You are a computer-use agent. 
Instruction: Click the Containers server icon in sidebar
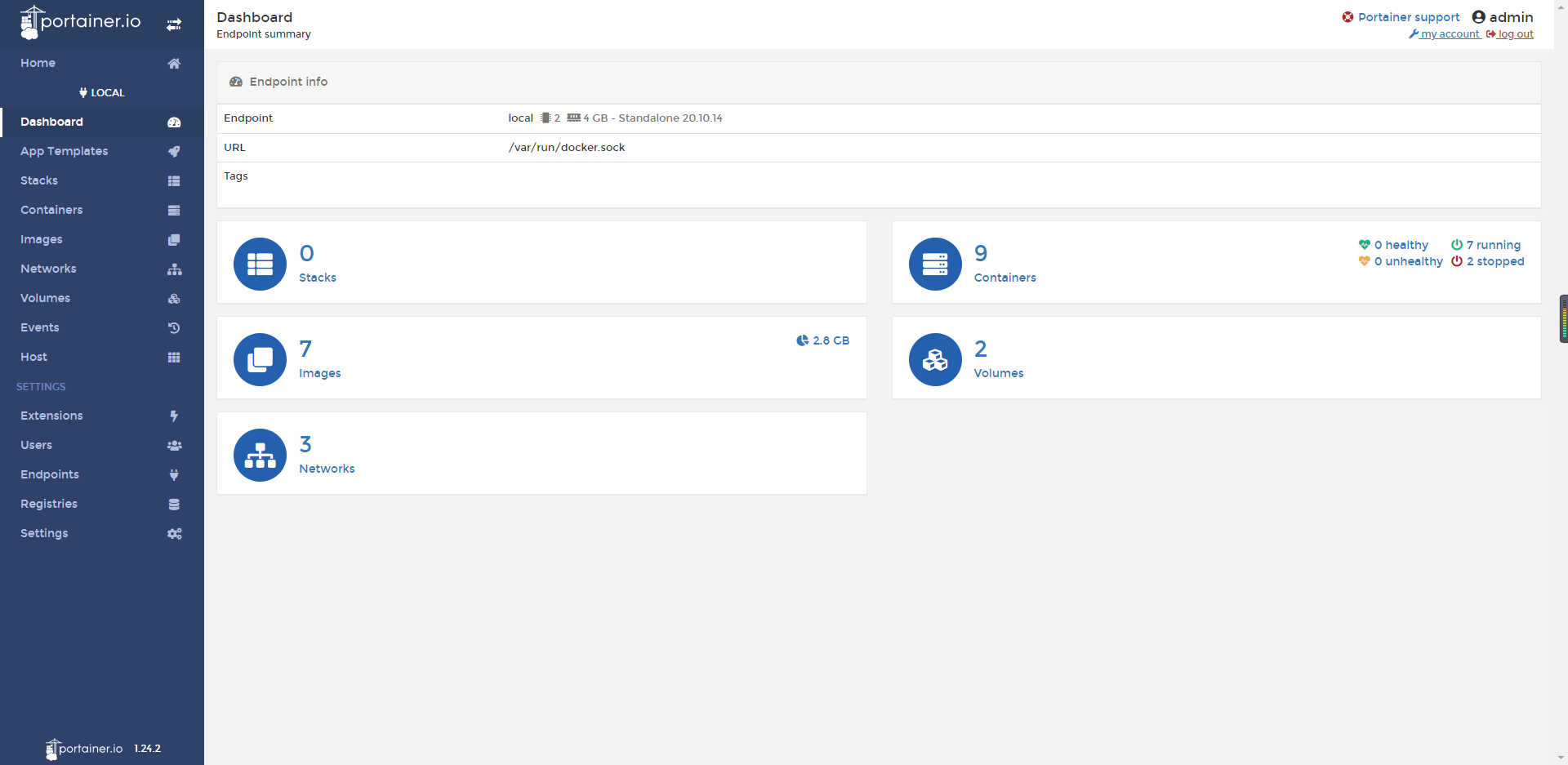click(174, 210)
